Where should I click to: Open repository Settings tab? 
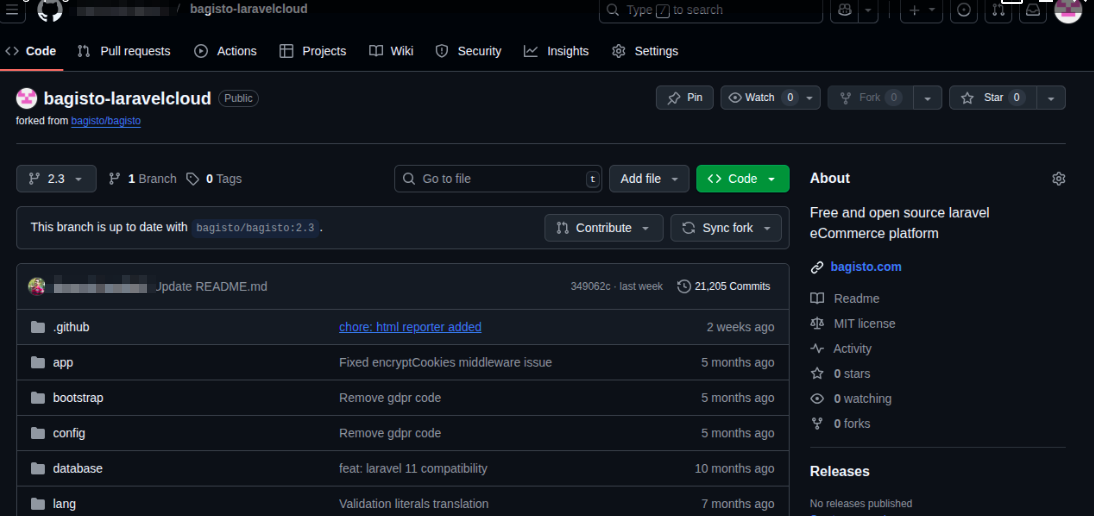pyautogui.click(x=645, y=51)
